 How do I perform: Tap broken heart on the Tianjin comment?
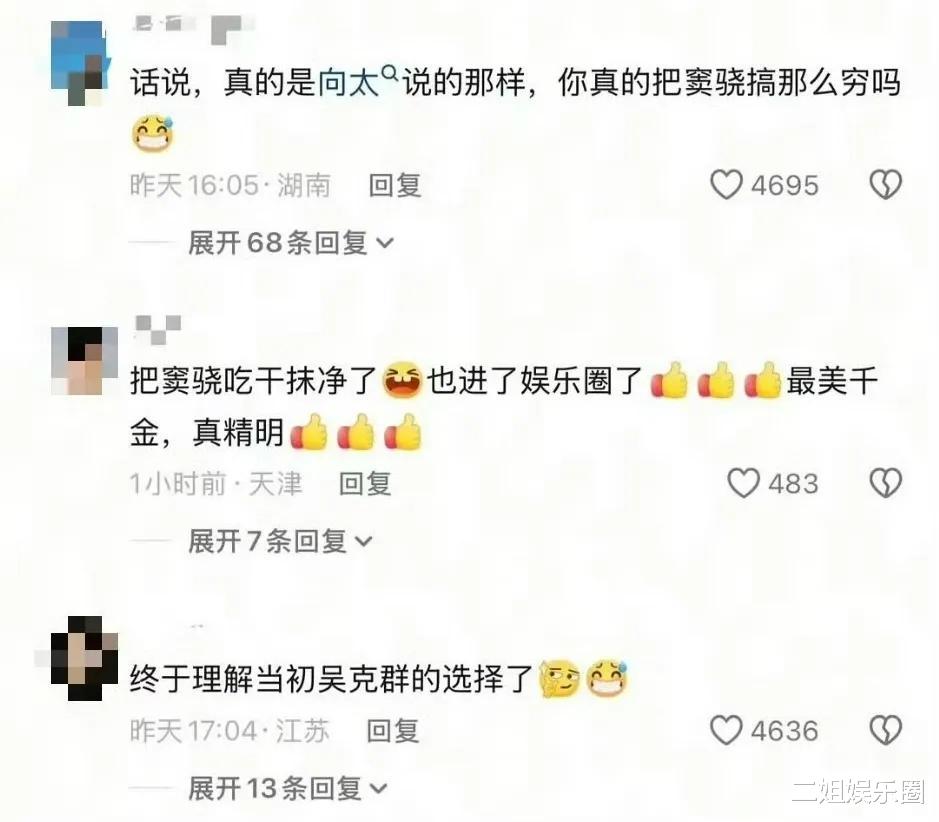point(885,483)
